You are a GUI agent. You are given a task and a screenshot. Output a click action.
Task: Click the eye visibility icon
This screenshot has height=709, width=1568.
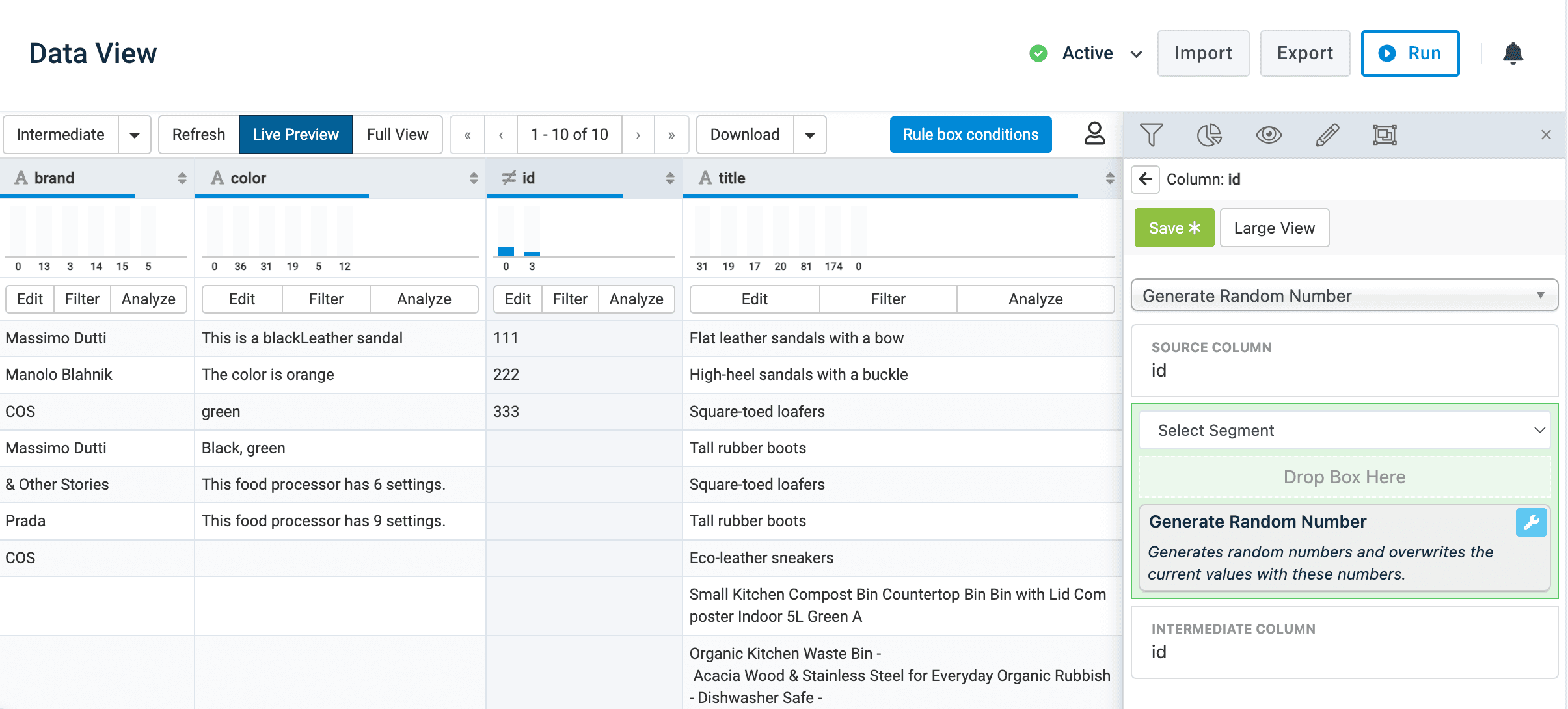tap(1268, 135)
